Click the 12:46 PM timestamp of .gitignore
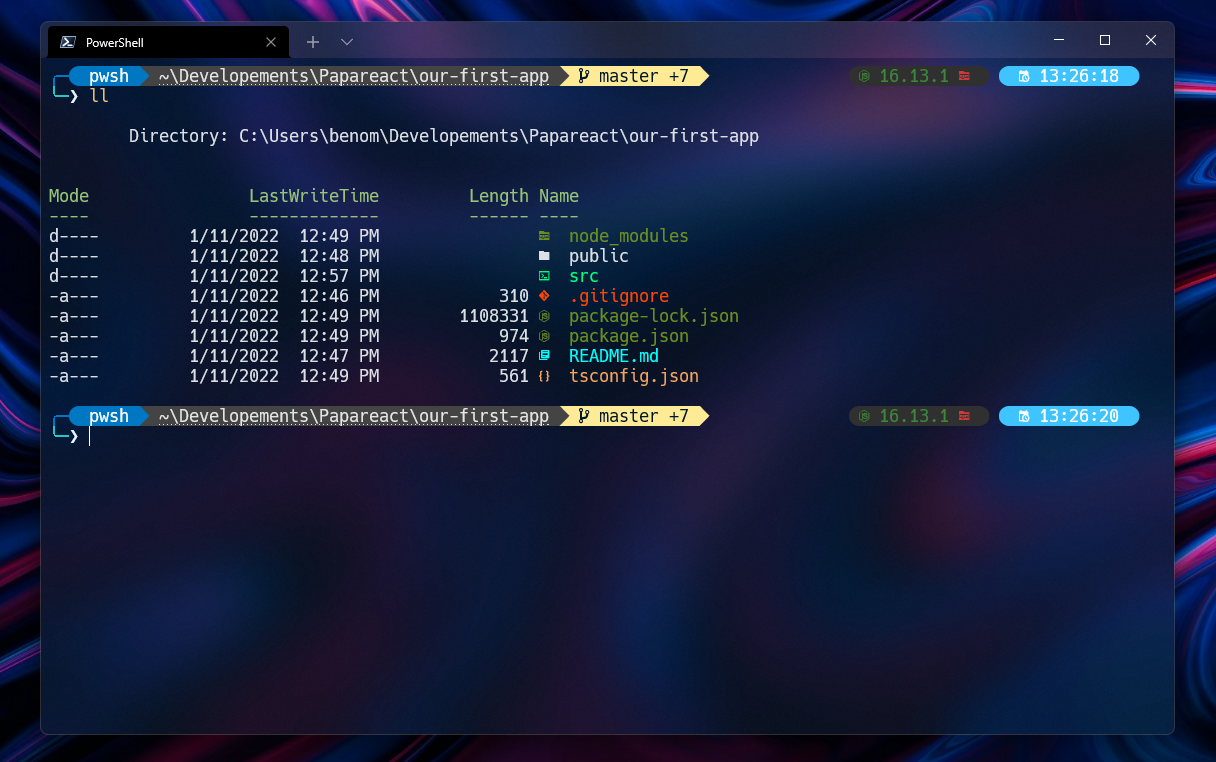 [339, 296]
